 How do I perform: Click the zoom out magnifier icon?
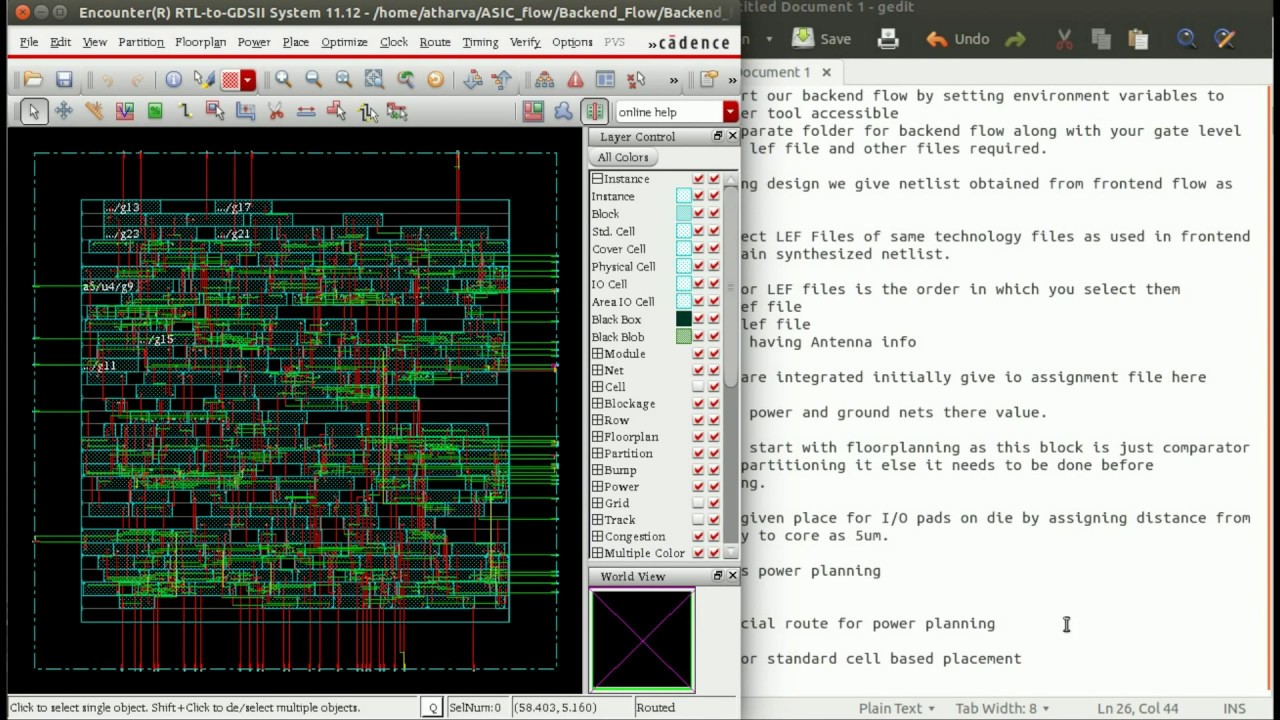313,80
